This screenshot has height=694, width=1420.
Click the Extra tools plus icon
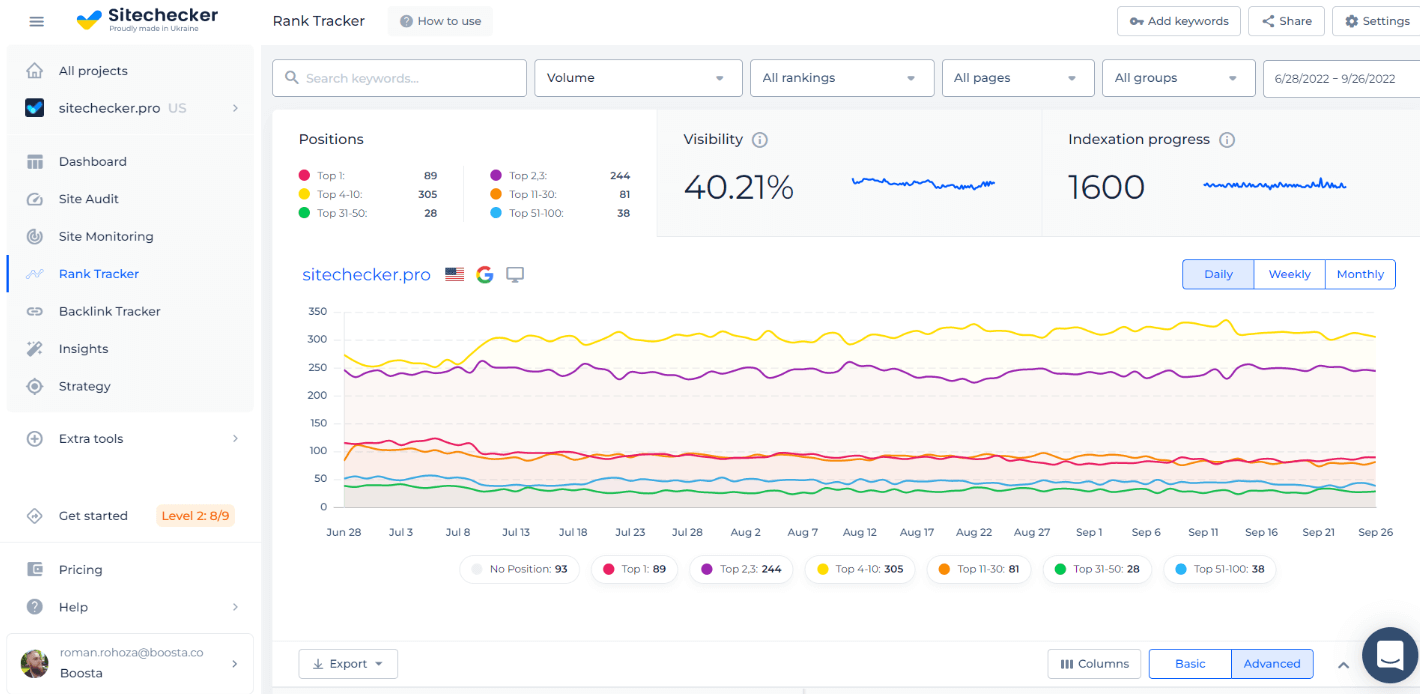pos(35,439)
